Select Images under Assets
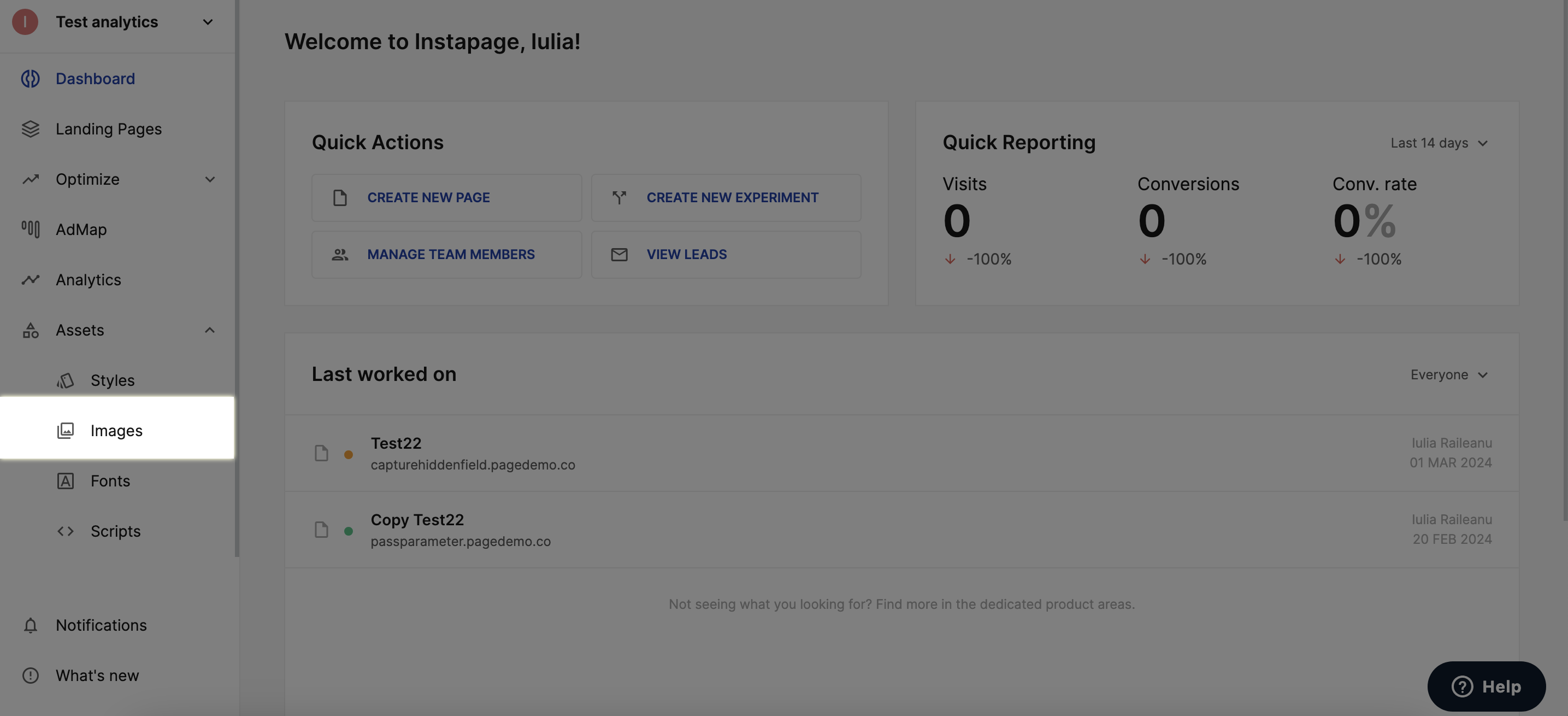Screen dimensions: 1568x716 tap(117, 427)
